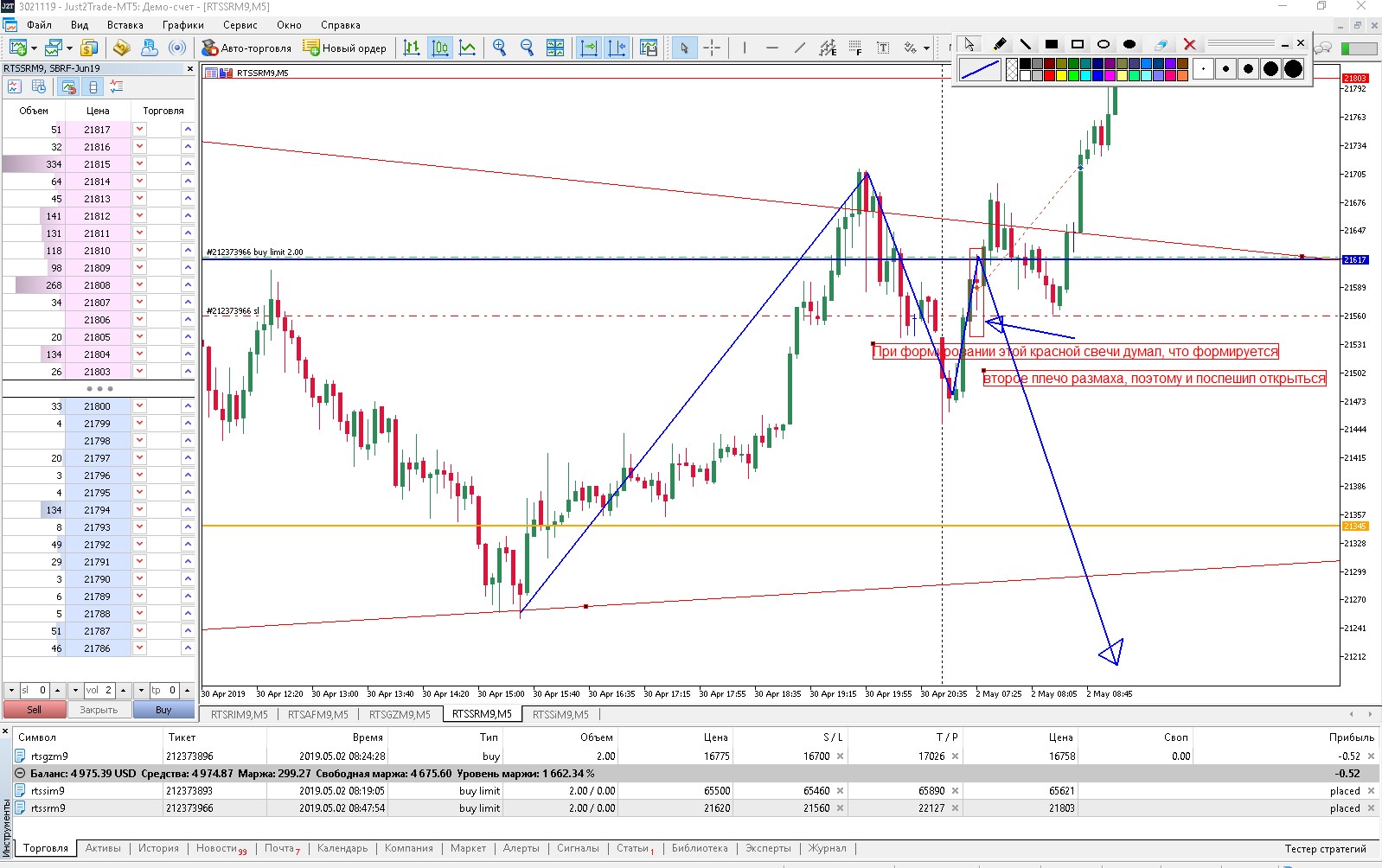Switch to the История tab

[x=158, y=848]
